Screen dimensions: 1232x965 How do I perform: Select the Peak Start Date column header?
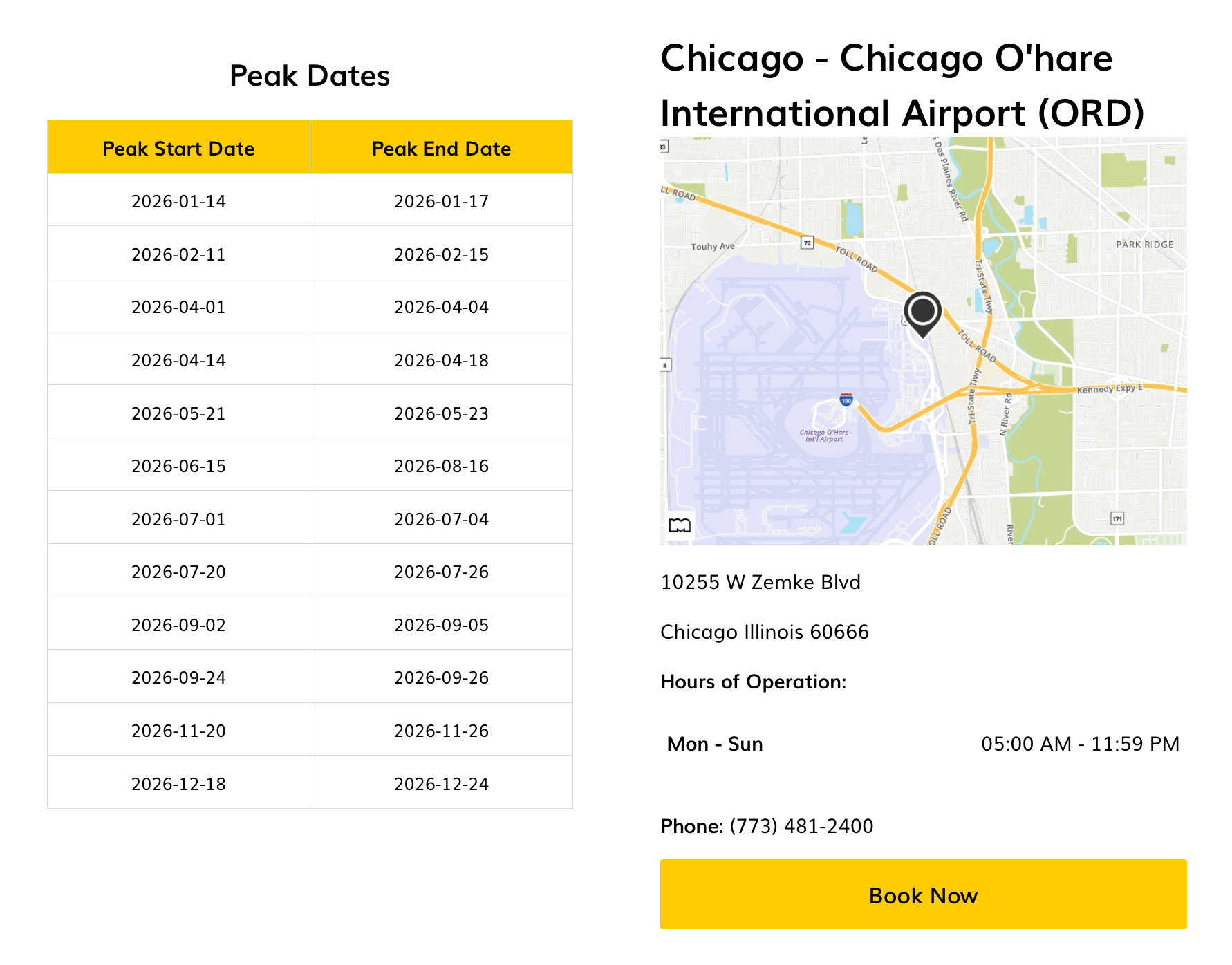tap(178, 148)
